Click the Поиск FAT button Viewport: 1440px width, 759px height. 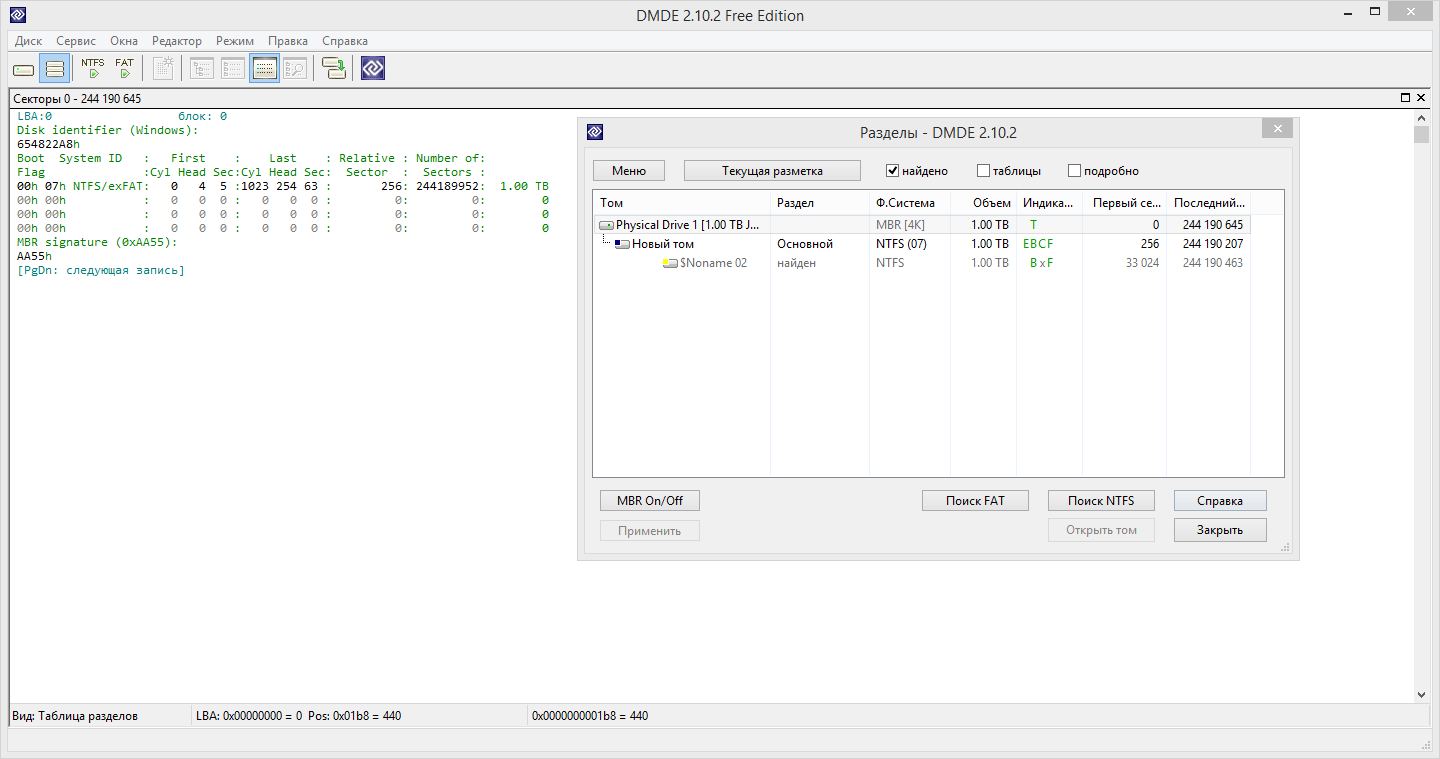click(975, 501)
